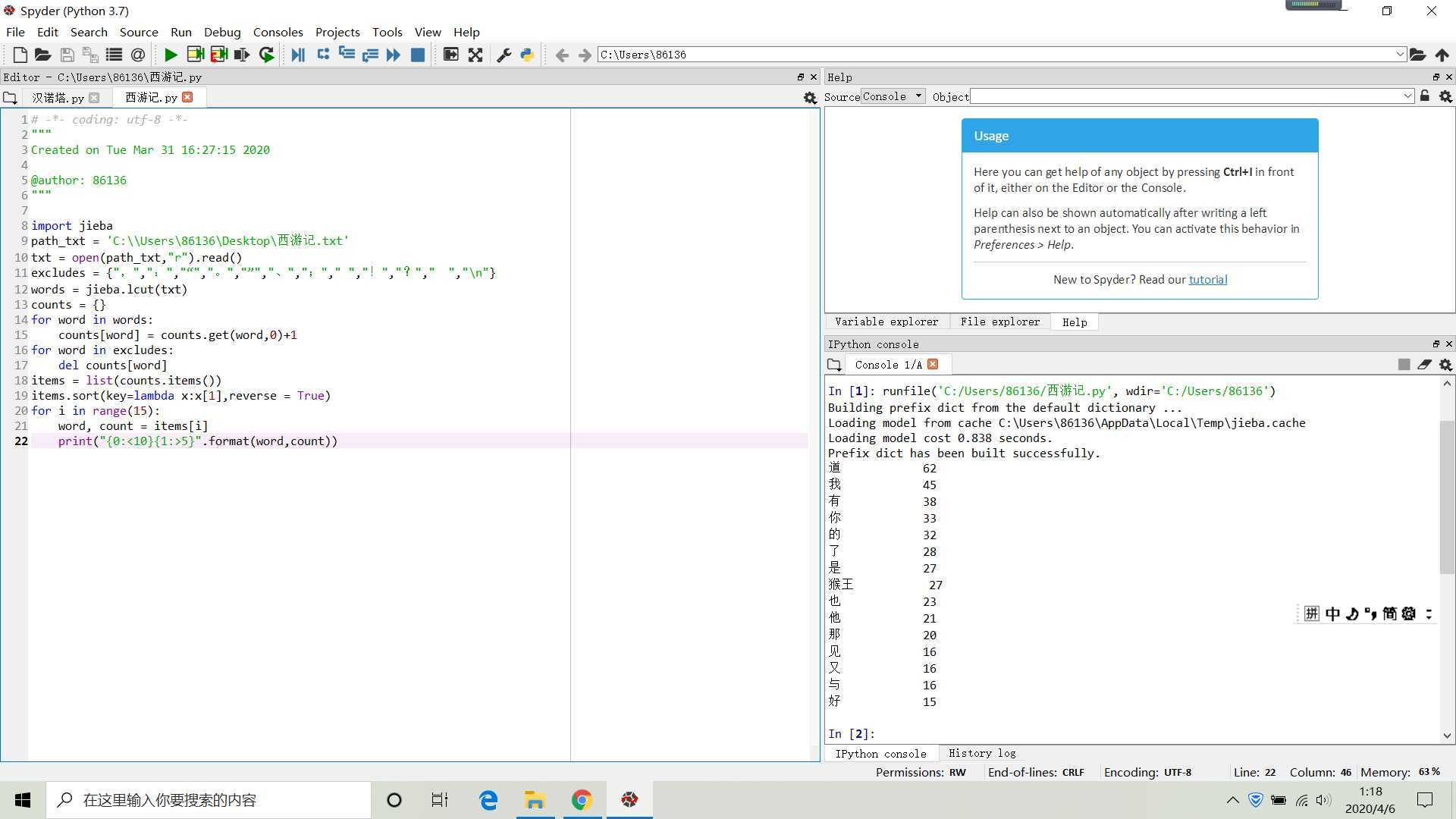This screenshot has height=819, width=1456.
Task: Go to next cursor position
Action: pyautogui.click(x=585, y=55)
